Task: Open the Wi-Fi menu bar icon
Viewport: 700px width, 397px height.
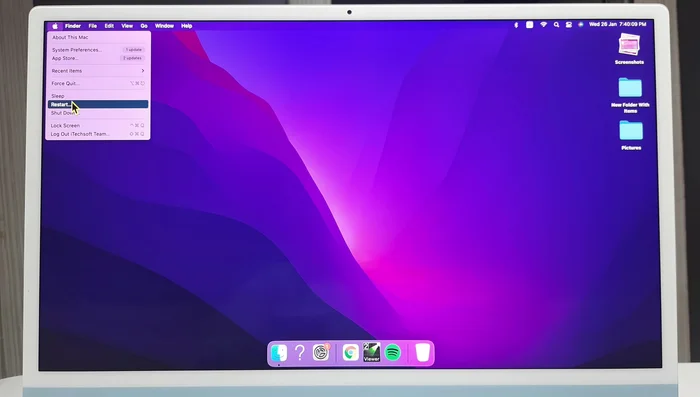Action: click(543, 25)
